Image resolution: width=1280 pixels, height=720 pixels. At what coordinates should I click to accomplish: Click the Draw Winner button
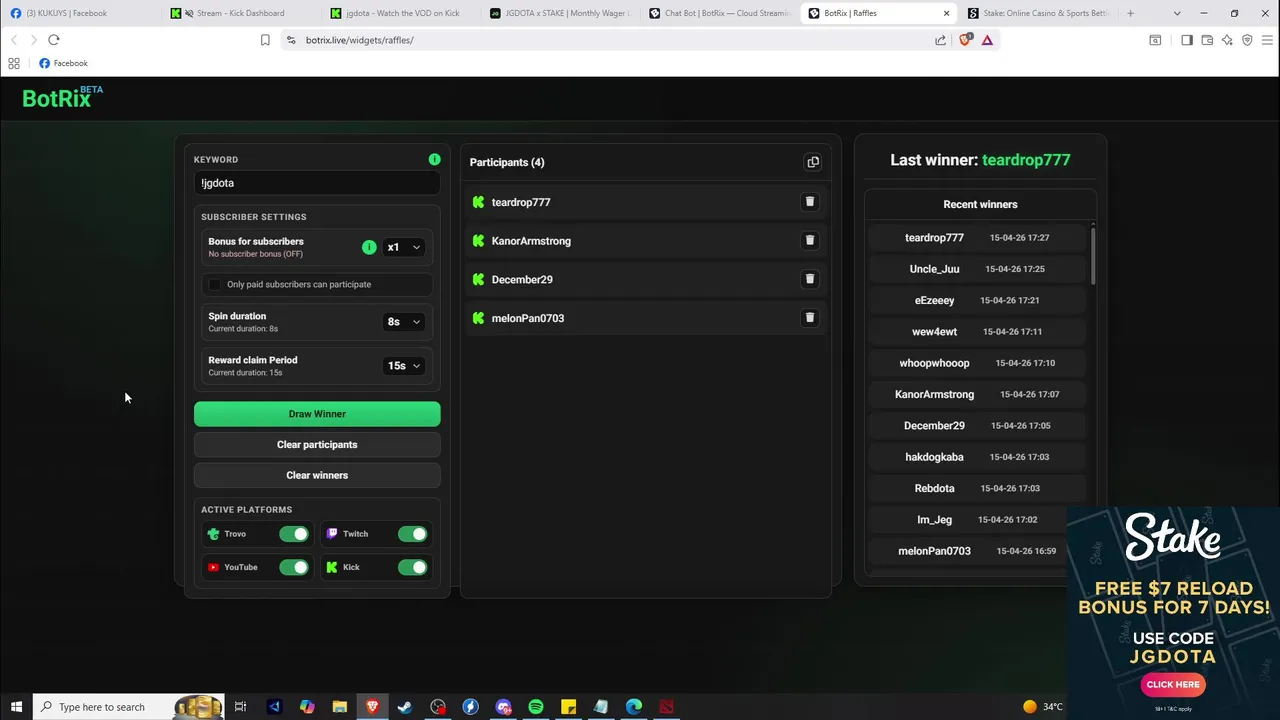(317, 414)
